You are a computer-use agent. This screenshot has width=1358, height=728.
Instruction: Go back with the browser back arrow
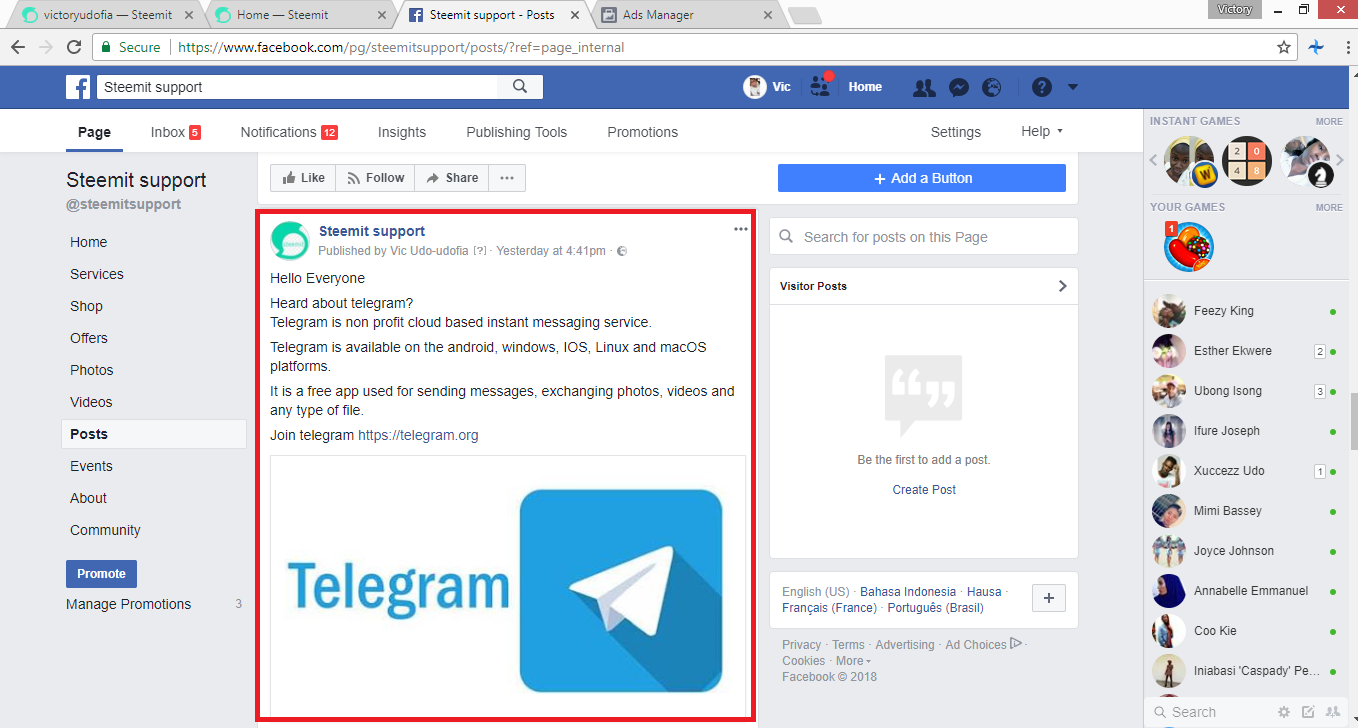19,47
